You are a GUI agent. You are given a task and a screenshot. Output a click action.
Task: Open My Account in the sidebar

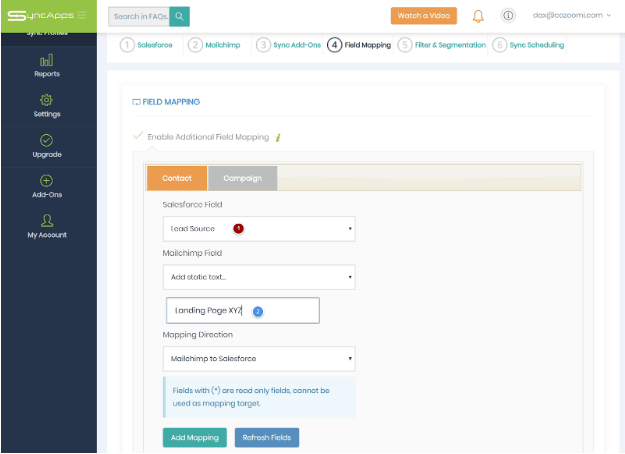coord(47,226)
